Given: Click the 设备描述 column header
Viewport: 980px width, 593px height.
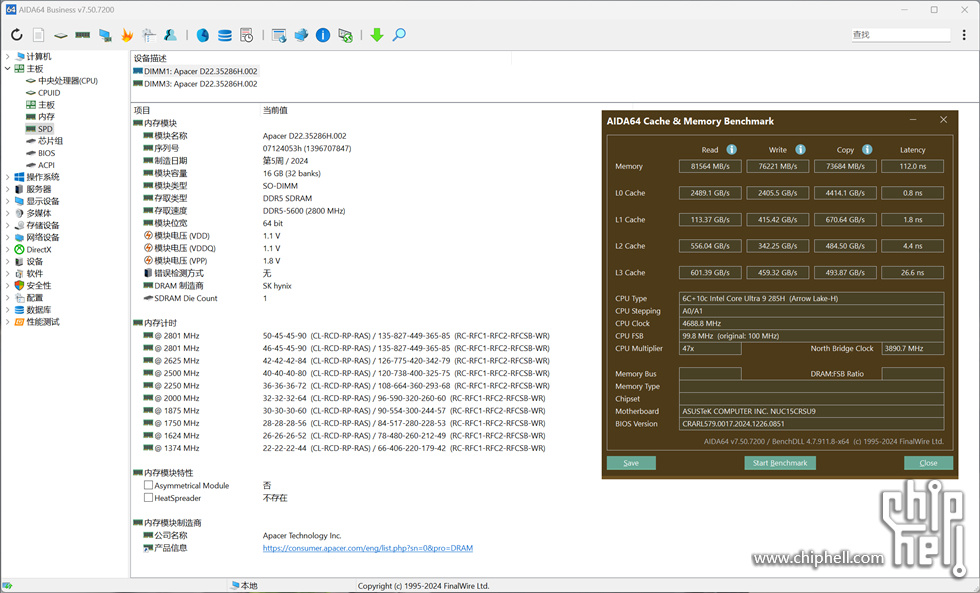Looking at the screenshot, I should pos(150,58).
